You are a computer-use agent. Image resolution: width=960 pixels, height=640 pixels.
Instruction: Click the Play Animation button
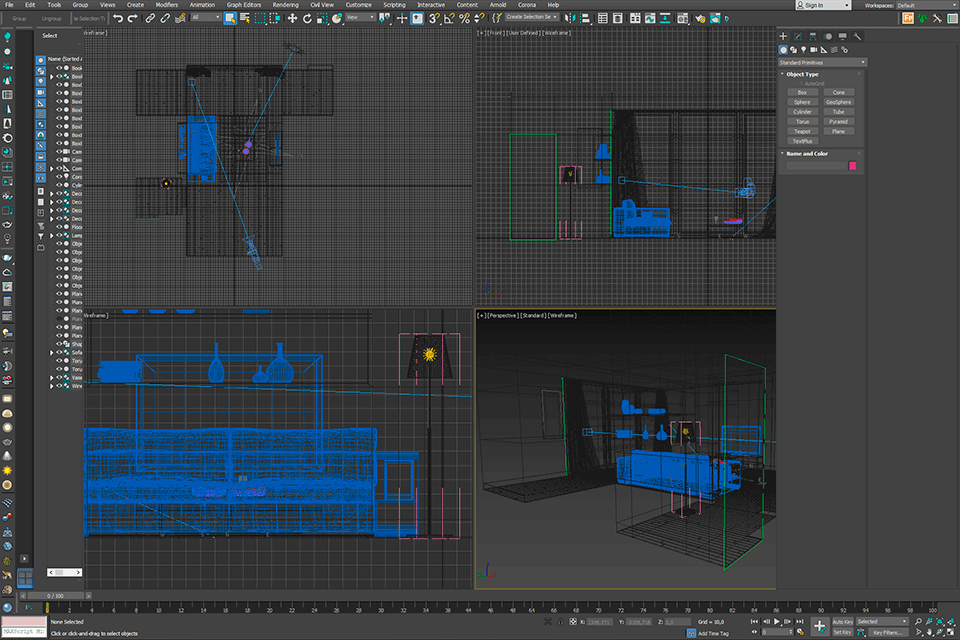pos(778,622)
